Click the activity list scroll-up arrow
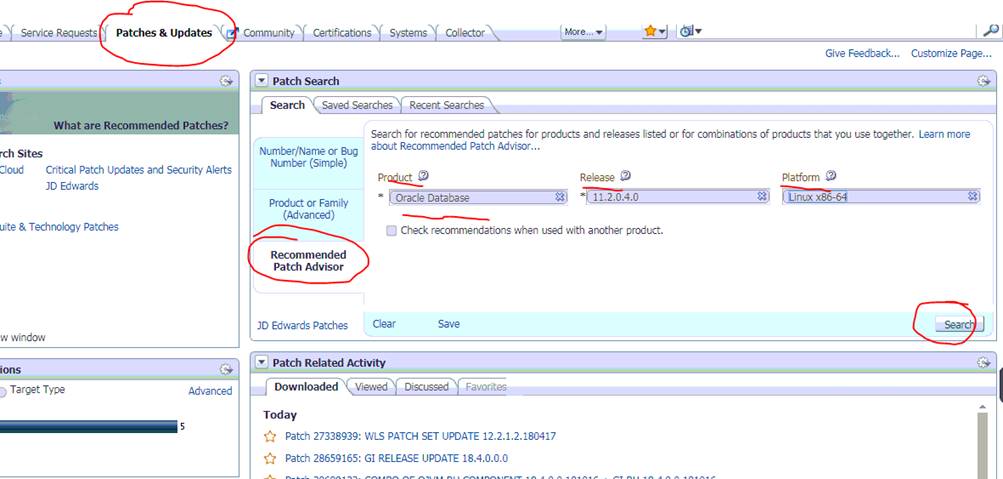 984,407
